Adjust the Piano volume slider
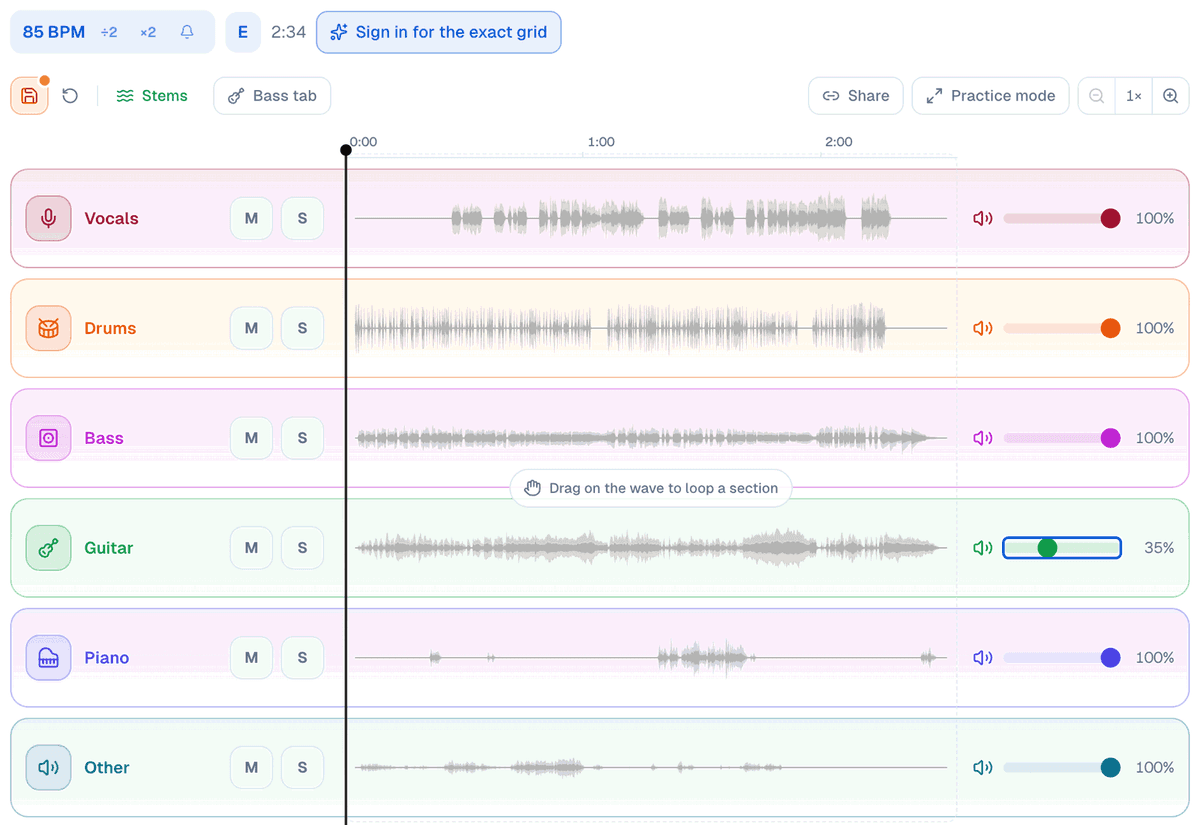This screenshot has height=825, width=1200. pyautogui.click(x=1062, y=658)
